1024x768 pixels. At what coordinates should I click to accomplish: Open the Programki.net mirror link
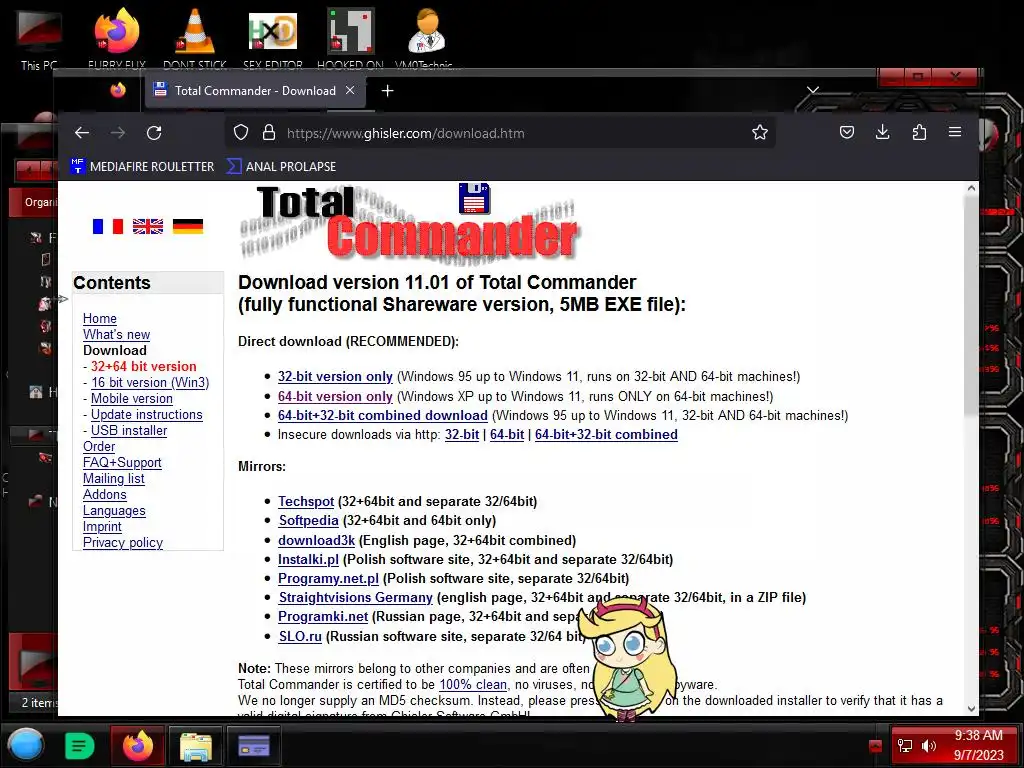(x=323, y=616)
